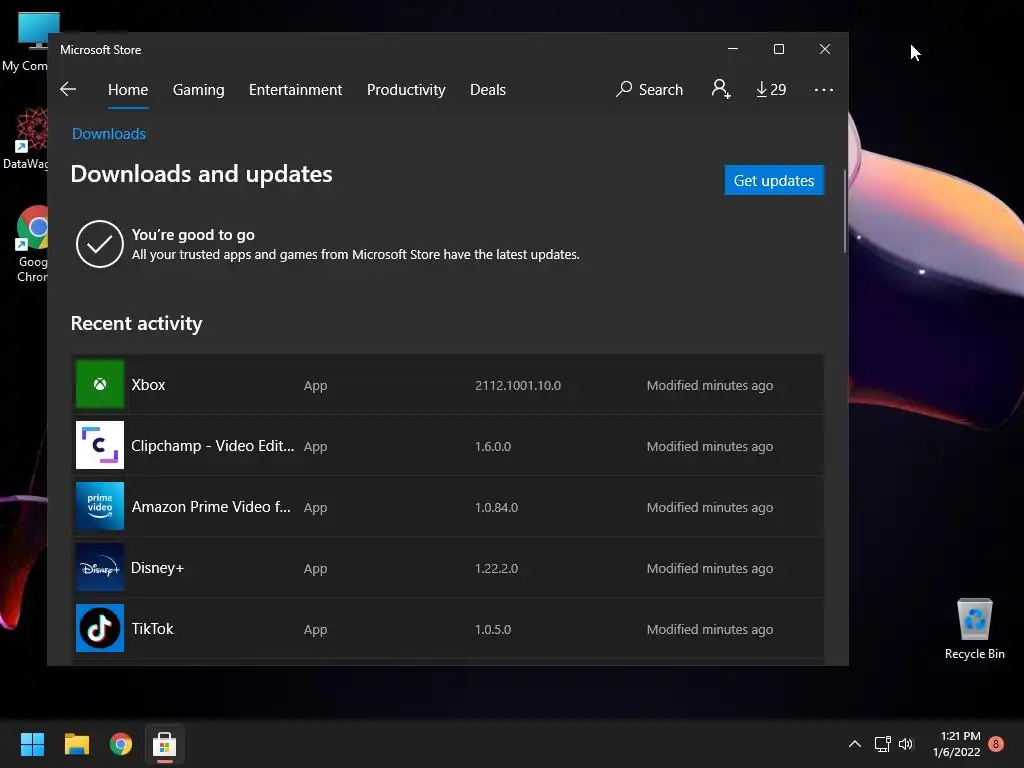Open the Productivity tab

click(x=406, y=89)
